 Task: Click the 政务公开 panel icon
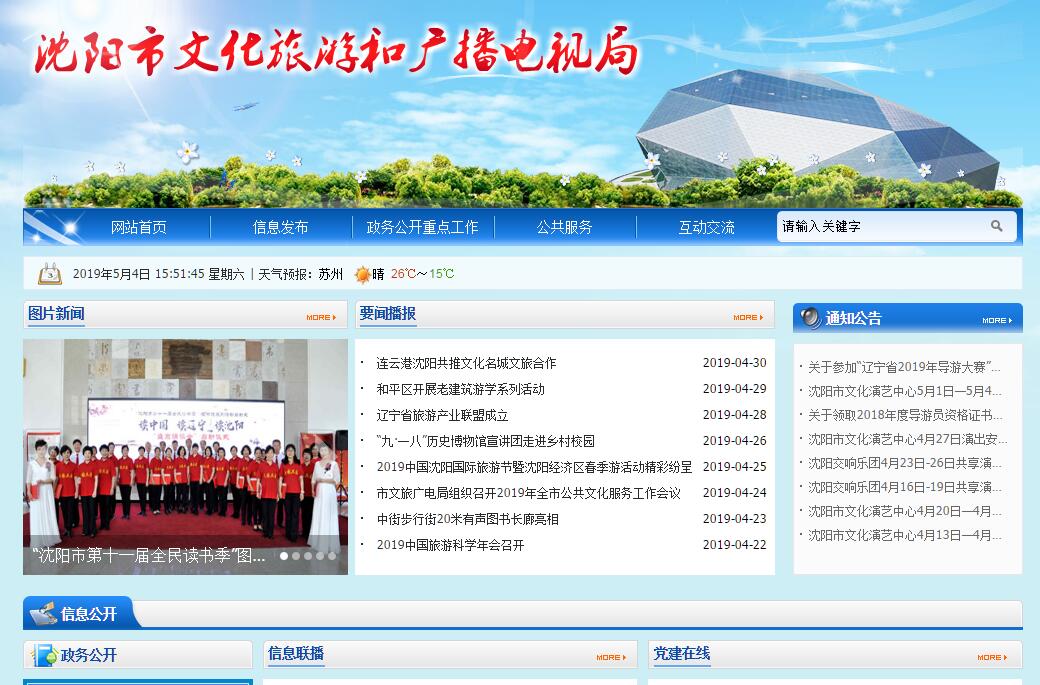(x=45, y=655)
